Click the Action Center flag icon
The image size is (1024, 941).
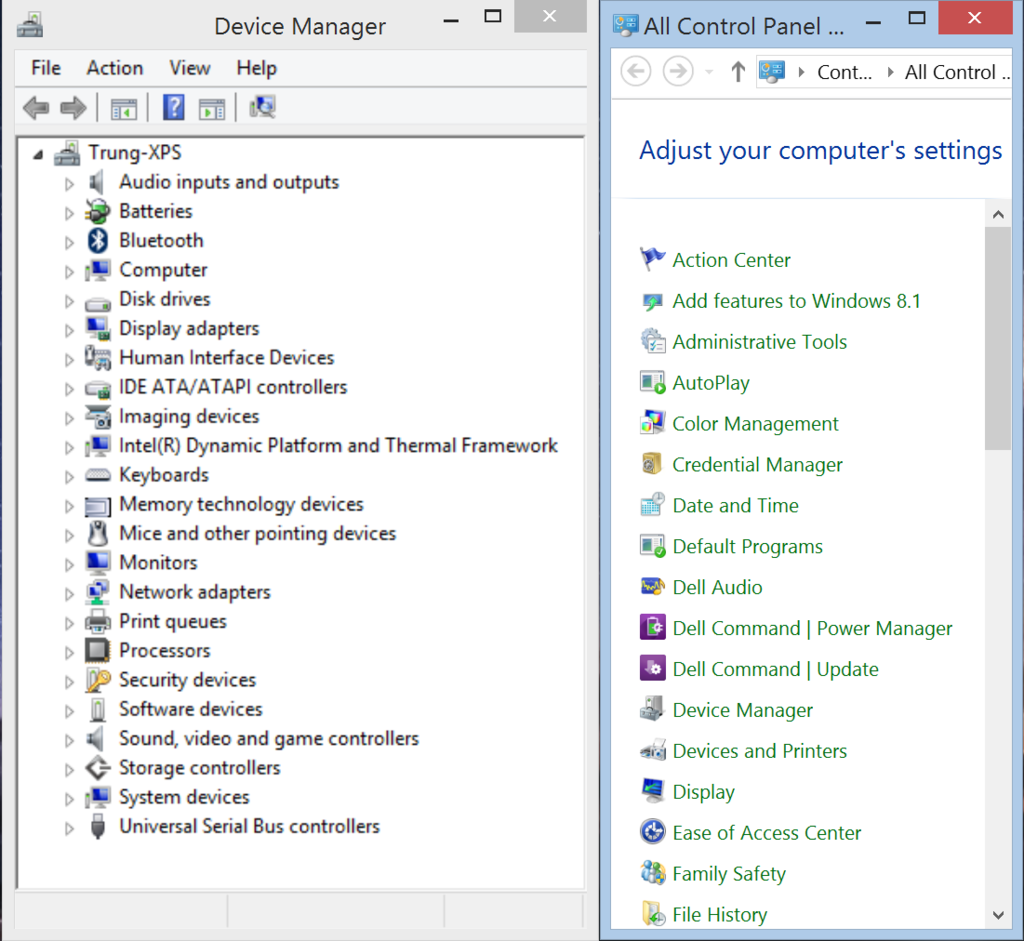coord(652,259)
